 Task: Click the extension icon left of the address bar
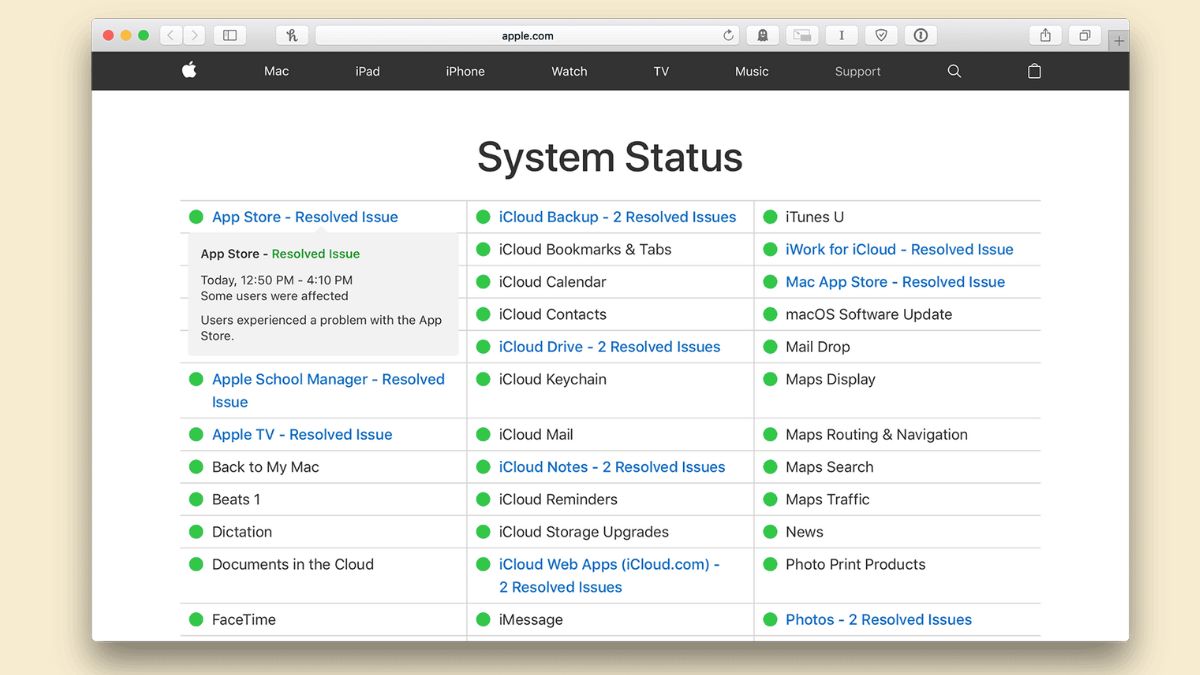point(292,35)
